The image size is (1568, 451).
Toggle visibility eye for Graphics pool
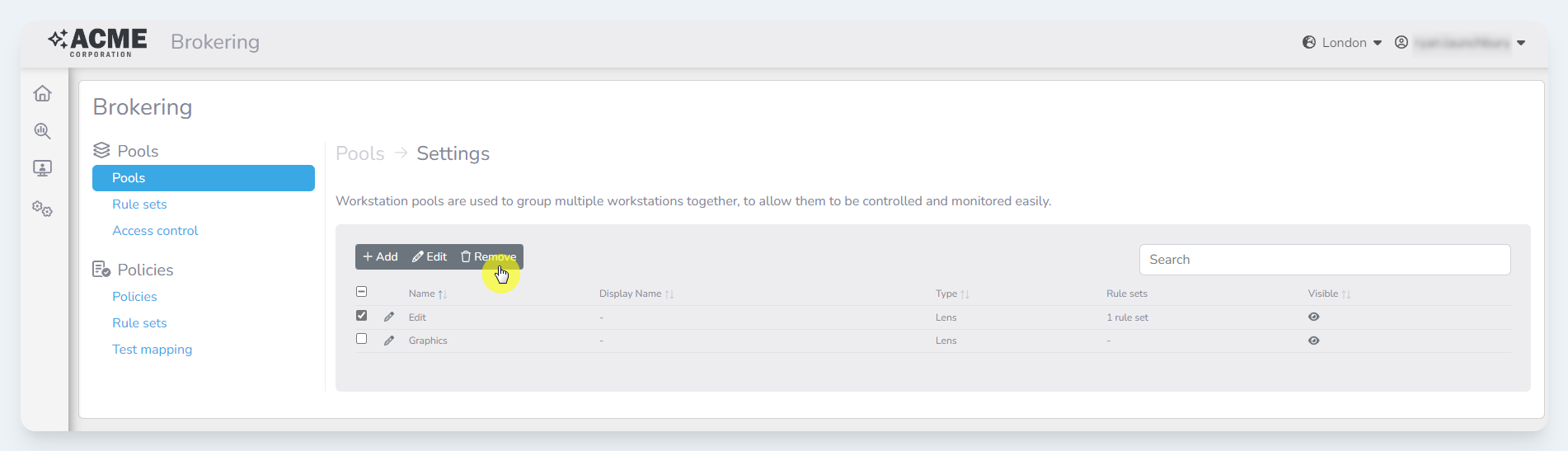1313,341
